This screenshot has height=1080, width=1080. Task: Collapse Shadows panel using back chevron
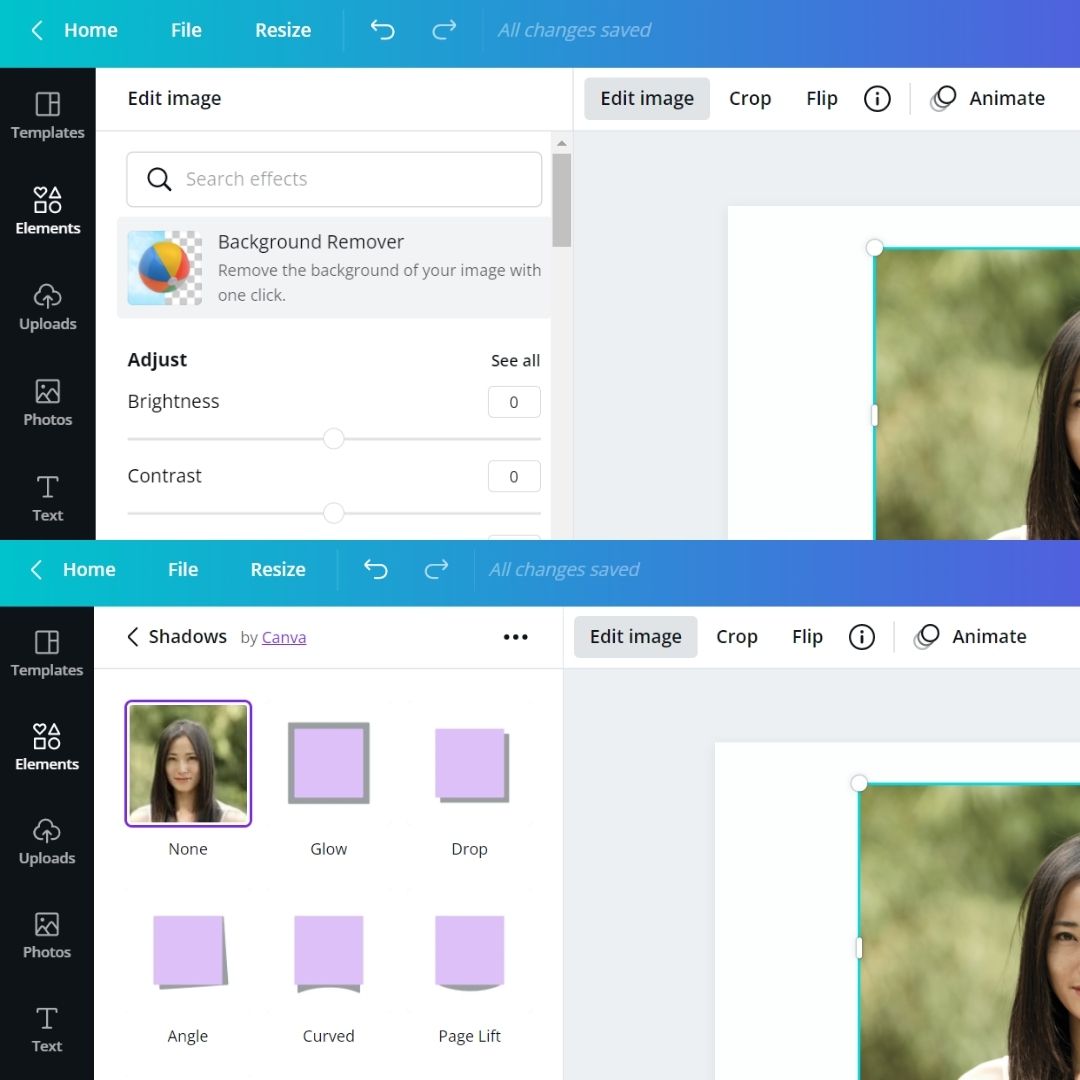132,636
